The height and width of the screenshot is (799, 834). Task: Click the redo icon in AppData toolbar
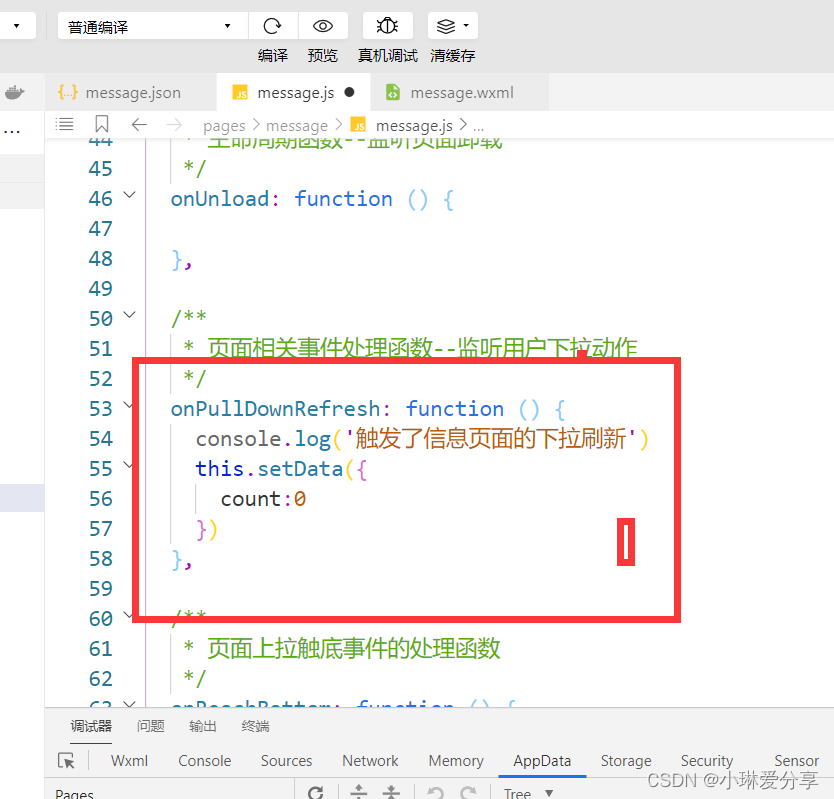pyautogui.click(x=468, y=792)
